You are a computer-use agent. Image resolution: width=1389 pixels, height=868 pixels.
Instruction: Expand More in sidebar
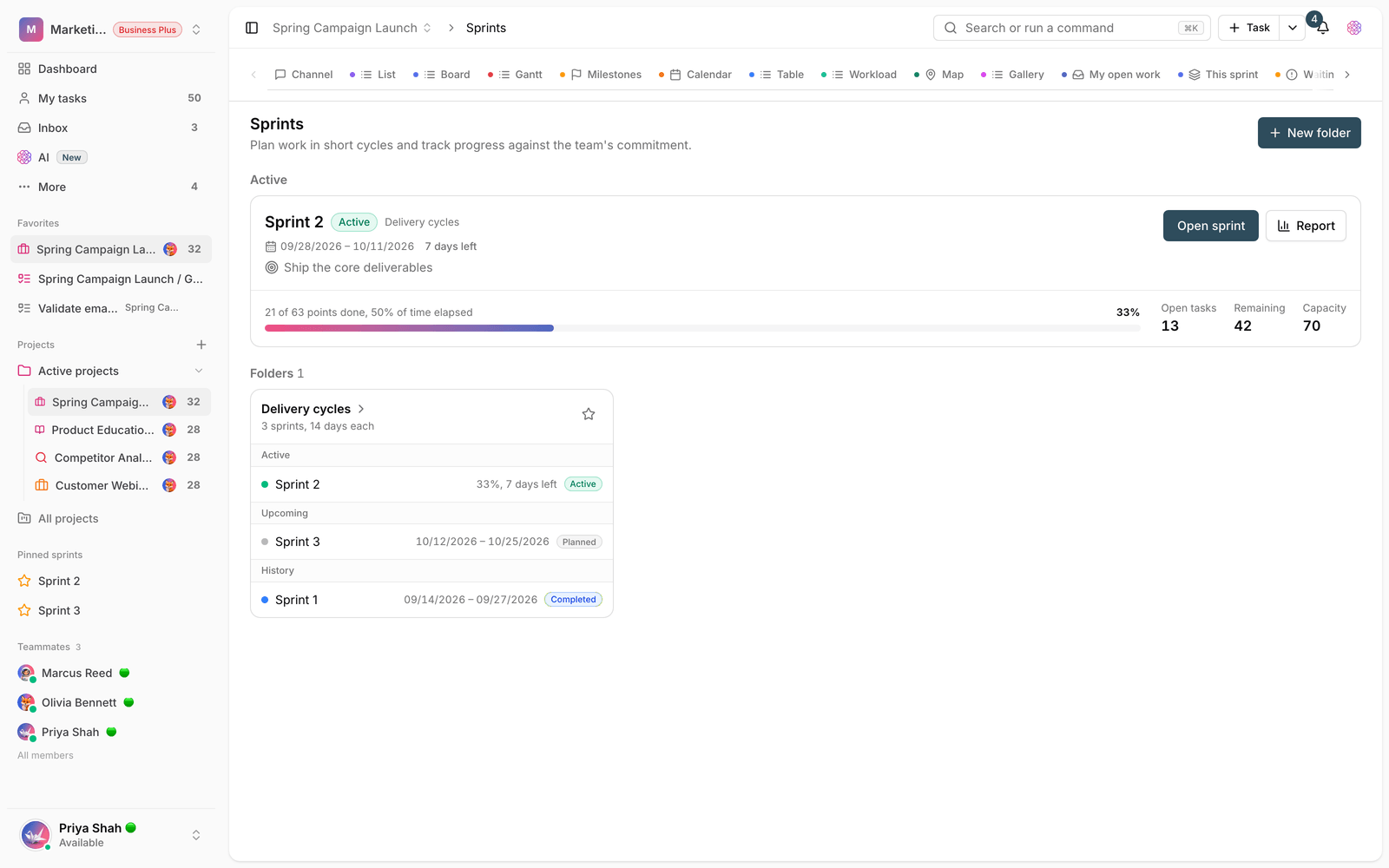(x=111, y=187)
